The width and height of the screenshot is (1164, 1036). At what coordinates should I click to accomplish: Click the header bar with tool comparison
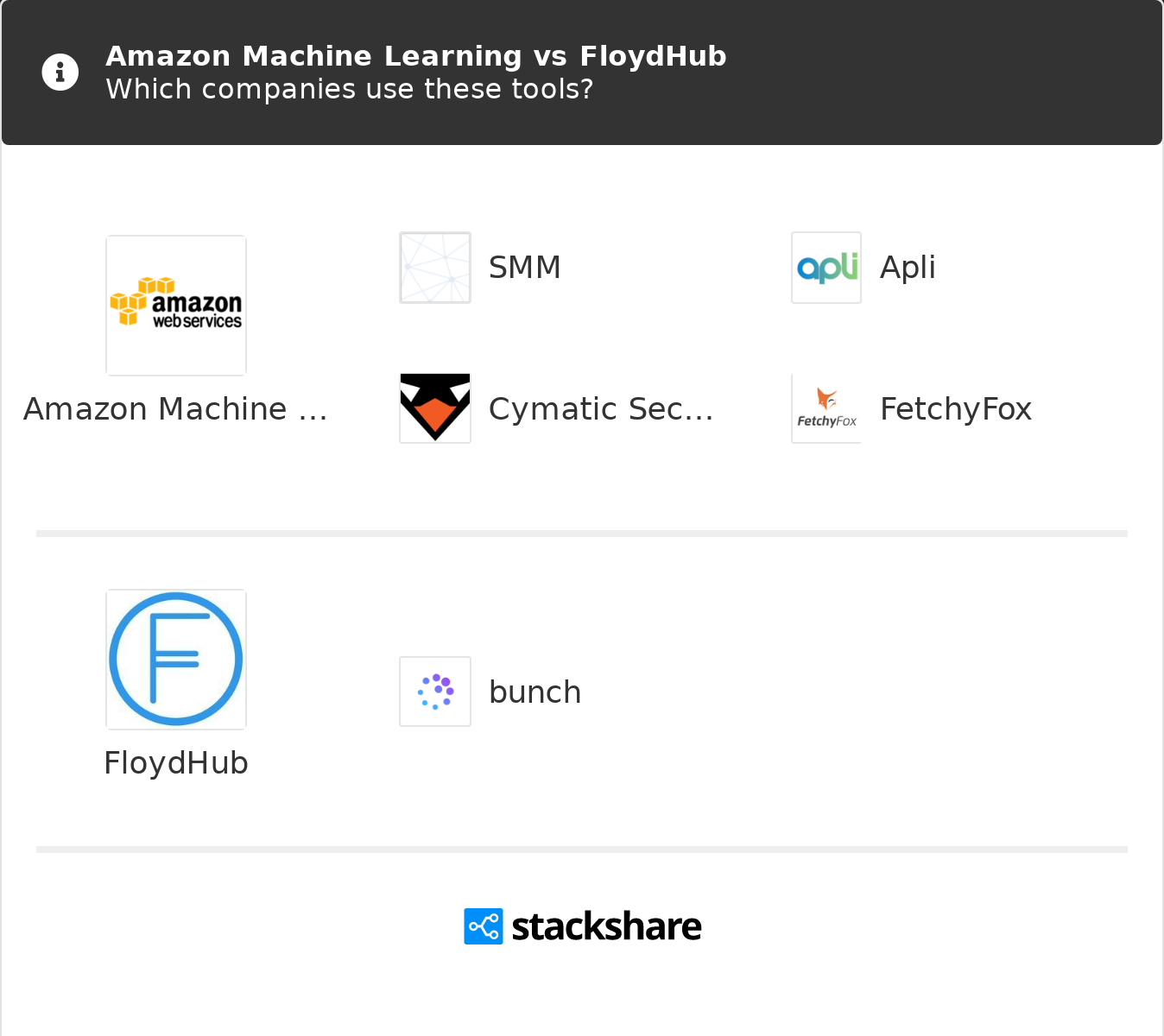(x=582, y=73)
